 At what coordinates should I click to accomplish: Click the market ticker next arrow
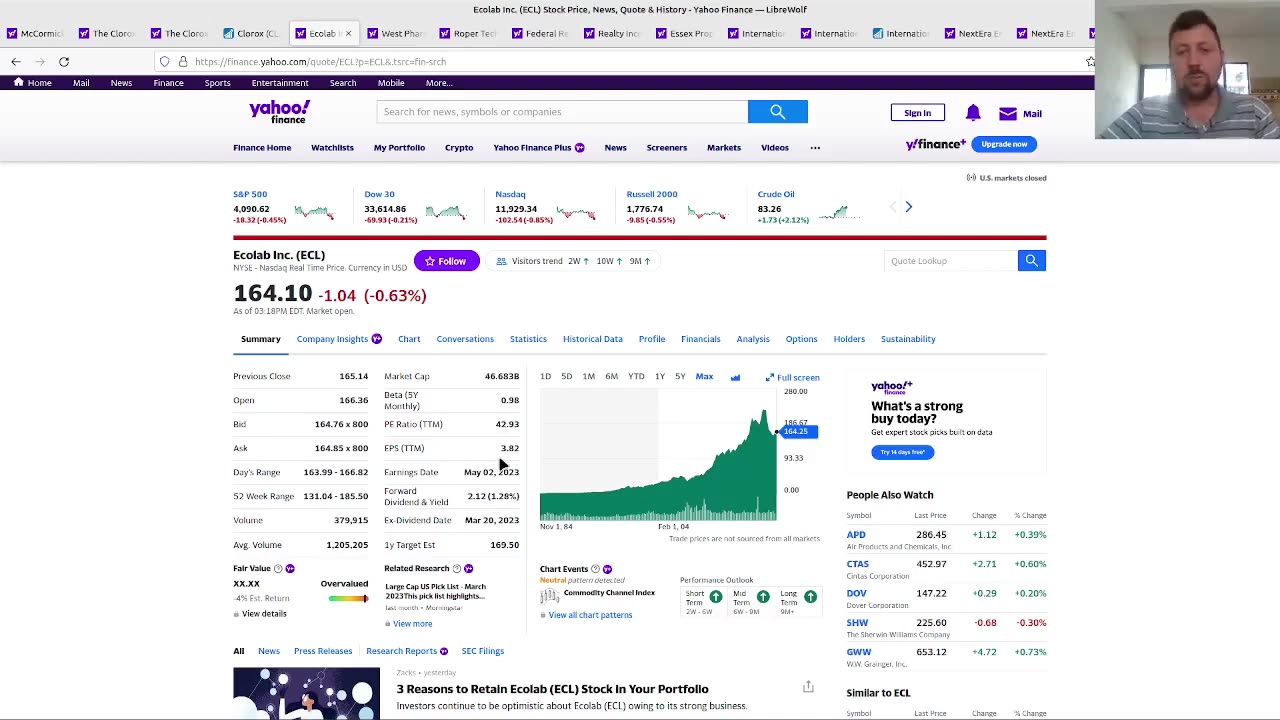908,207
